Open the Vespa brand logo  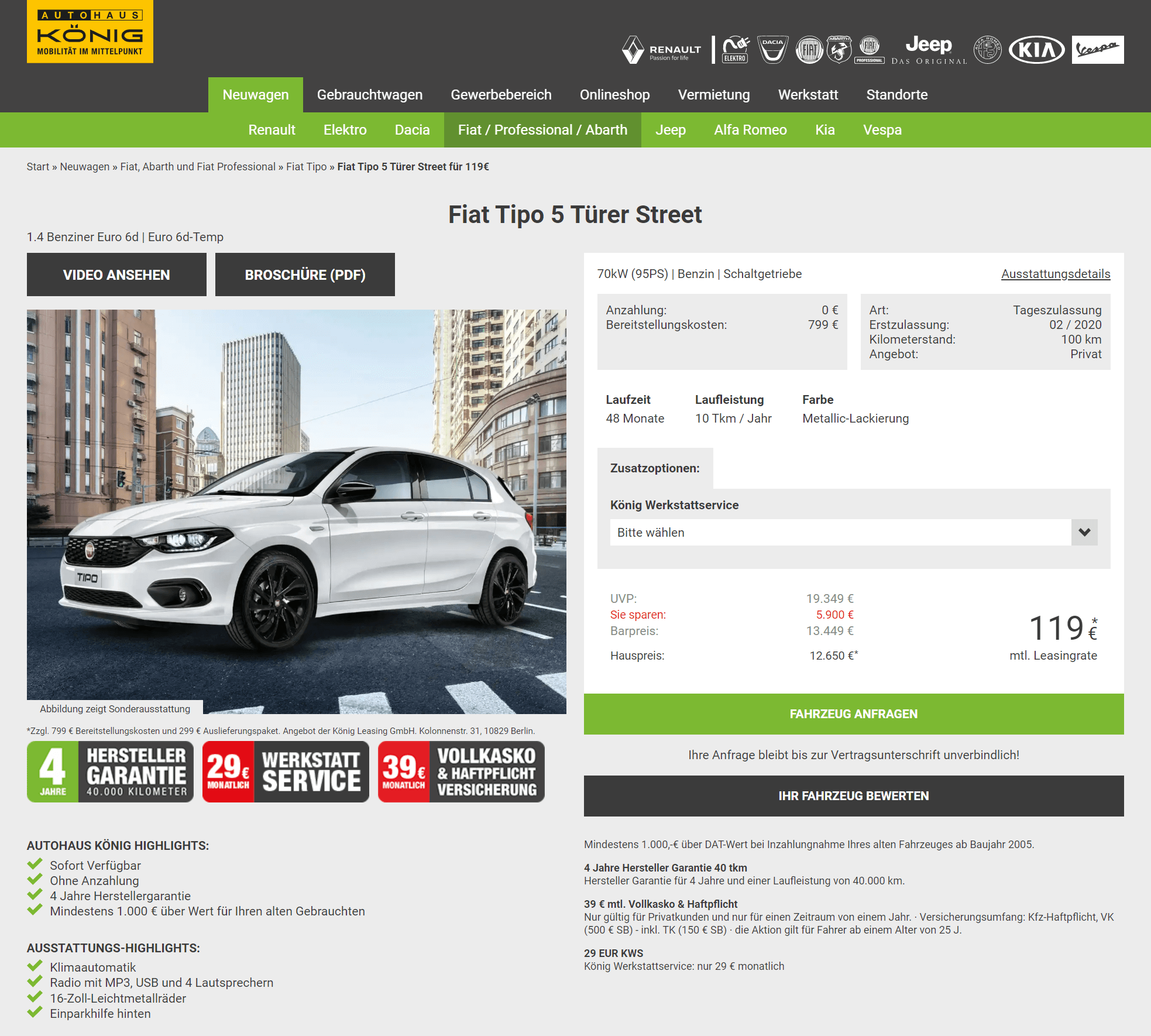[1098, 50]
